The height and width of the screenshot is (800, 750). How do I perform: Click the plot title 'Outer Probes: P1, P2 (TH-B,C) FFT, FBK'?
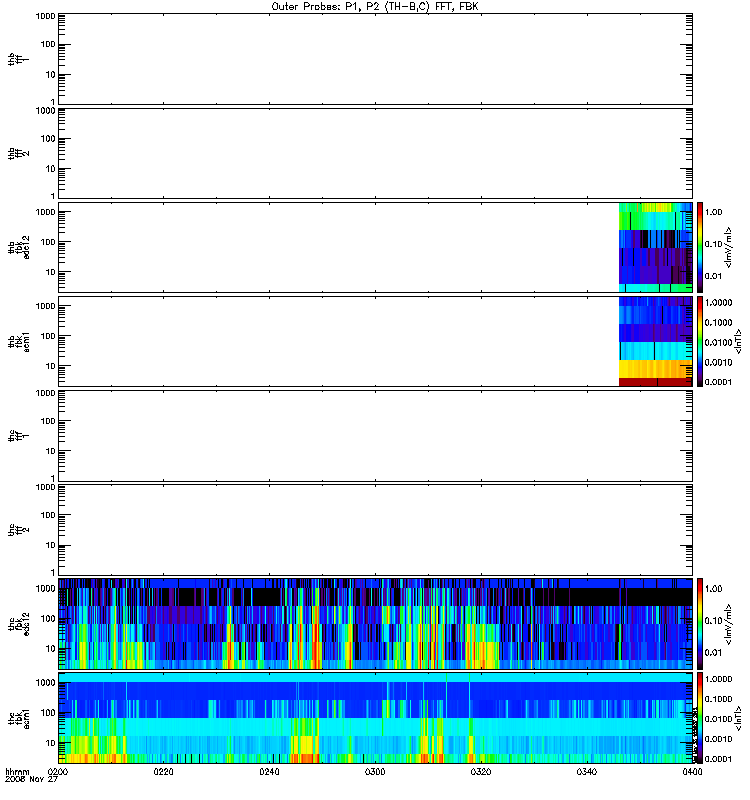(375, 7)
